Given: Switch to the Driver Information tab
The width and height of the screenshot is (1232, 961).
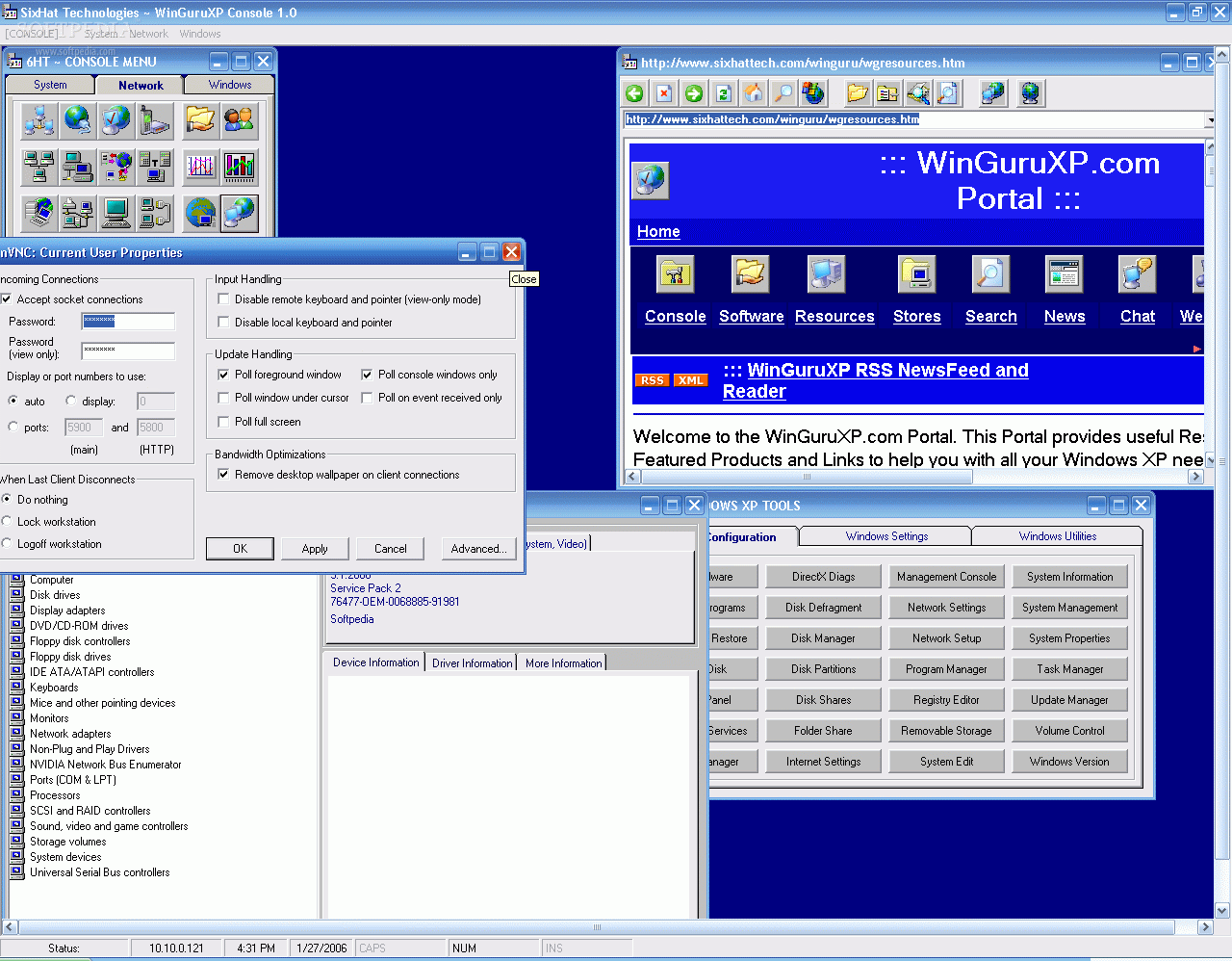Looking at the screenshot, I should (x=472, y=663).
